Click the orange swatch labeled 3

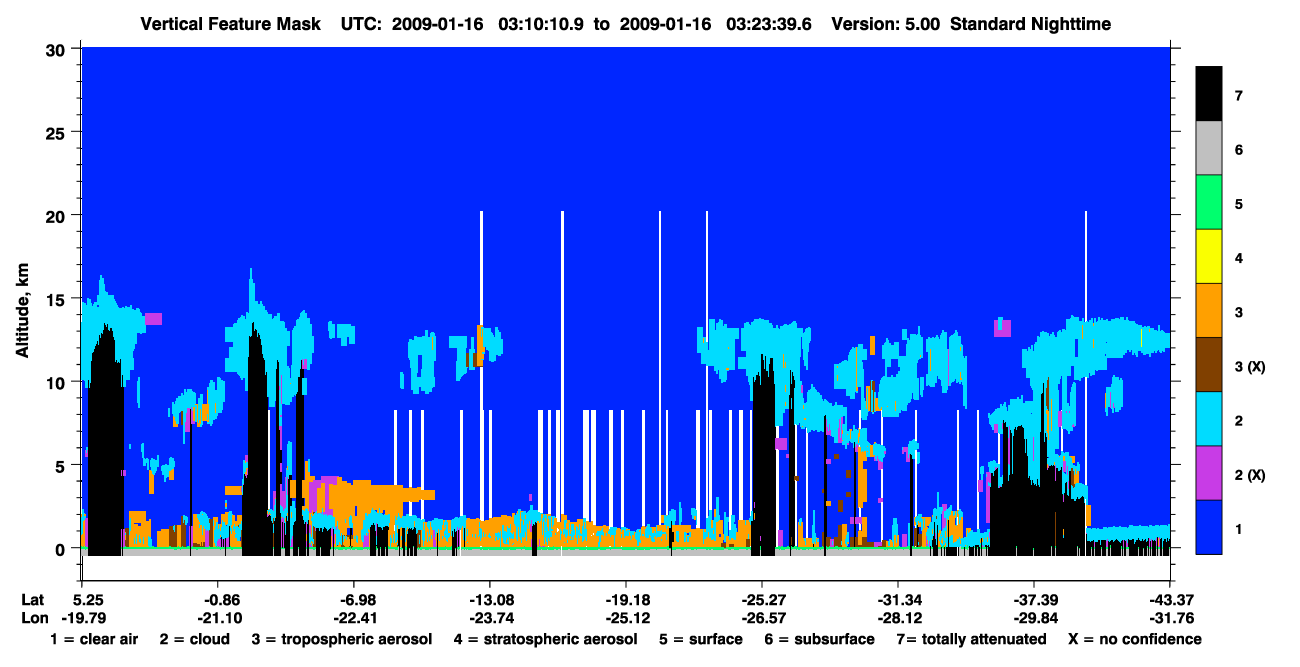coord(1209,311)
